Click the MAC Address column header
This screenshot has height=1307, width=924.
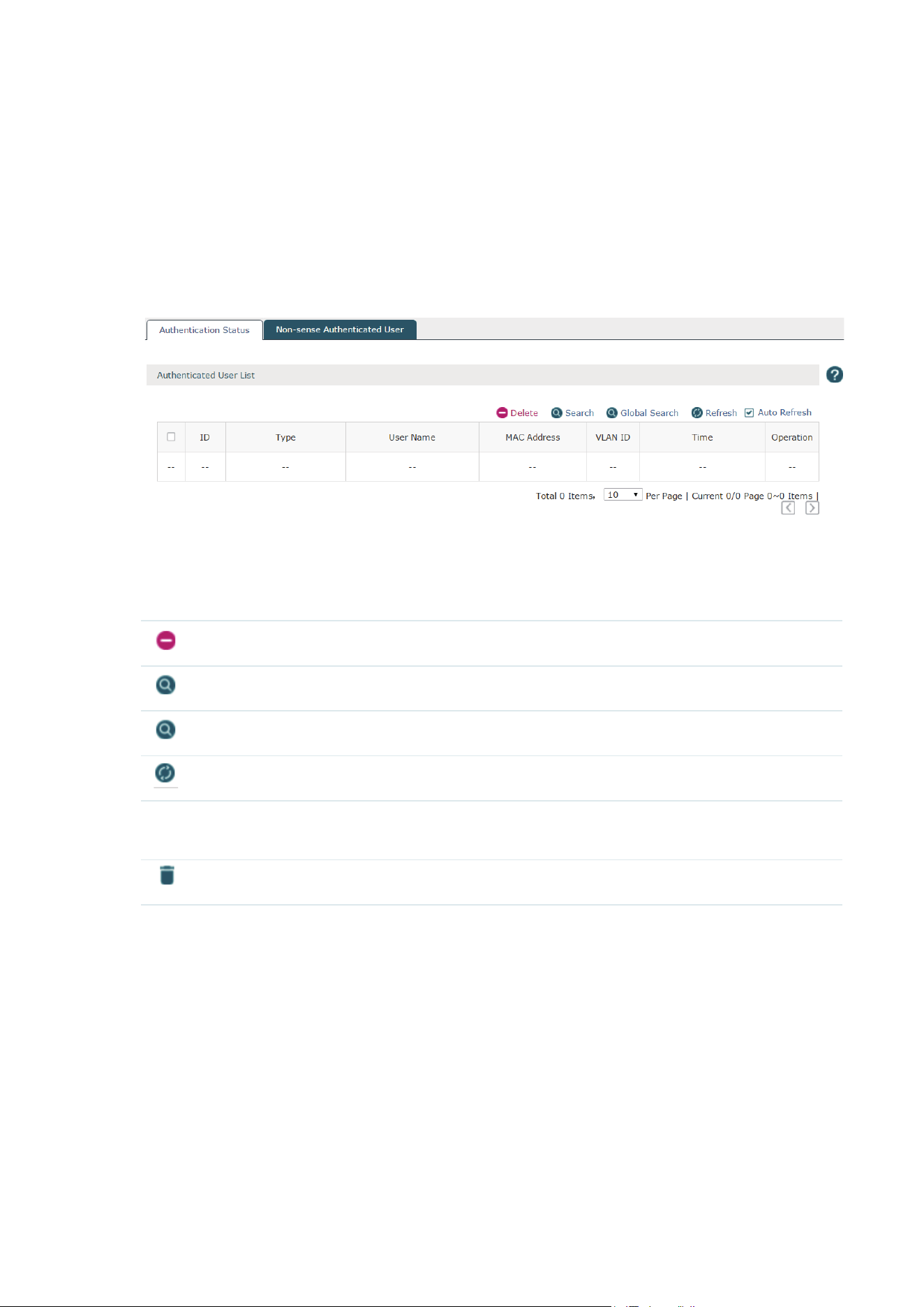click(x=532, y=438)
